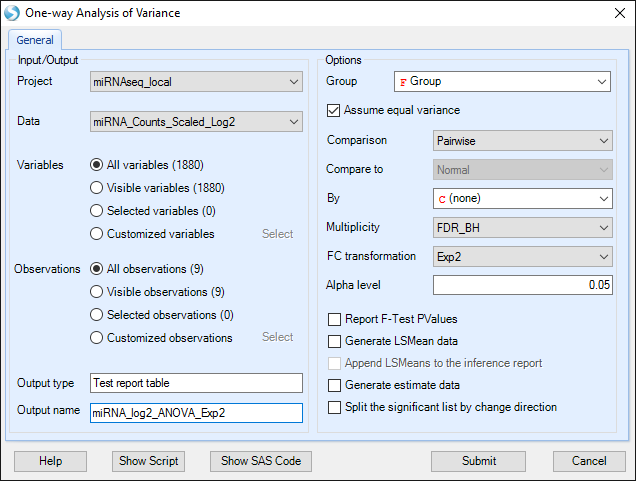Screen dimensions: 636x481
Task: Open the Multiplicity dropdown FDR_BH
Action: 522,228
